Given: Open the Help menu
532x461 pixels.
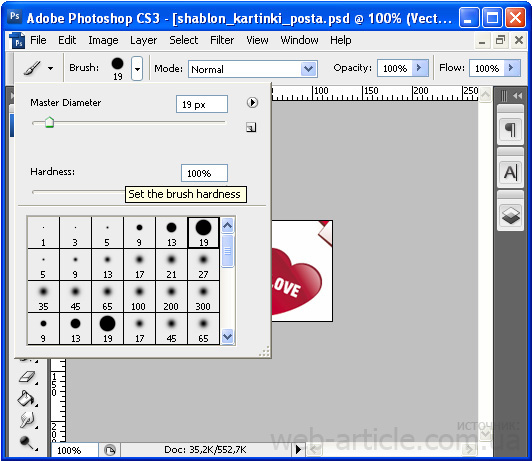Looking at the screenshot, I should point(341,40).
